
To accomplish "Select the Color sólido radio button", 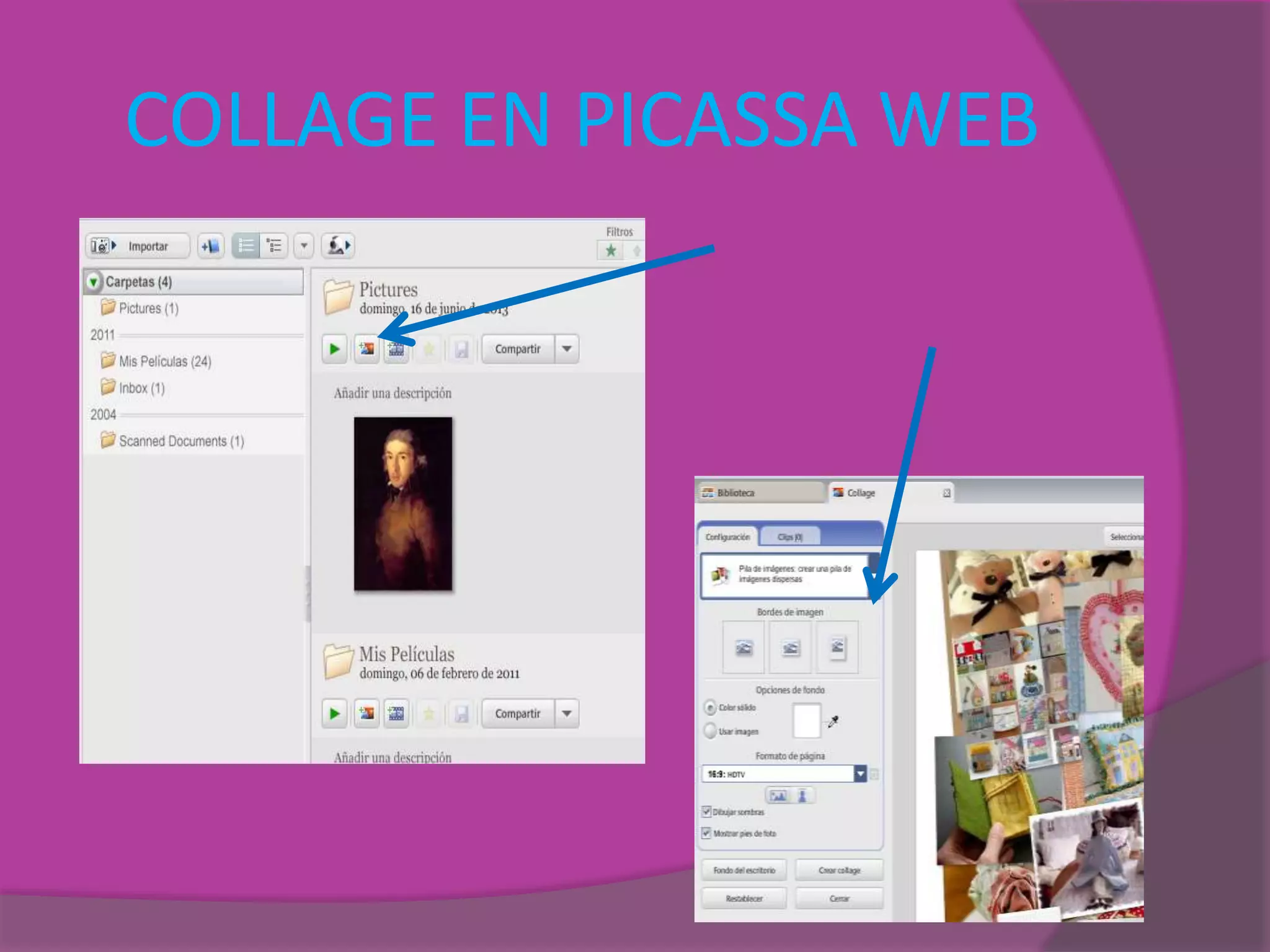I will (710, 707).
